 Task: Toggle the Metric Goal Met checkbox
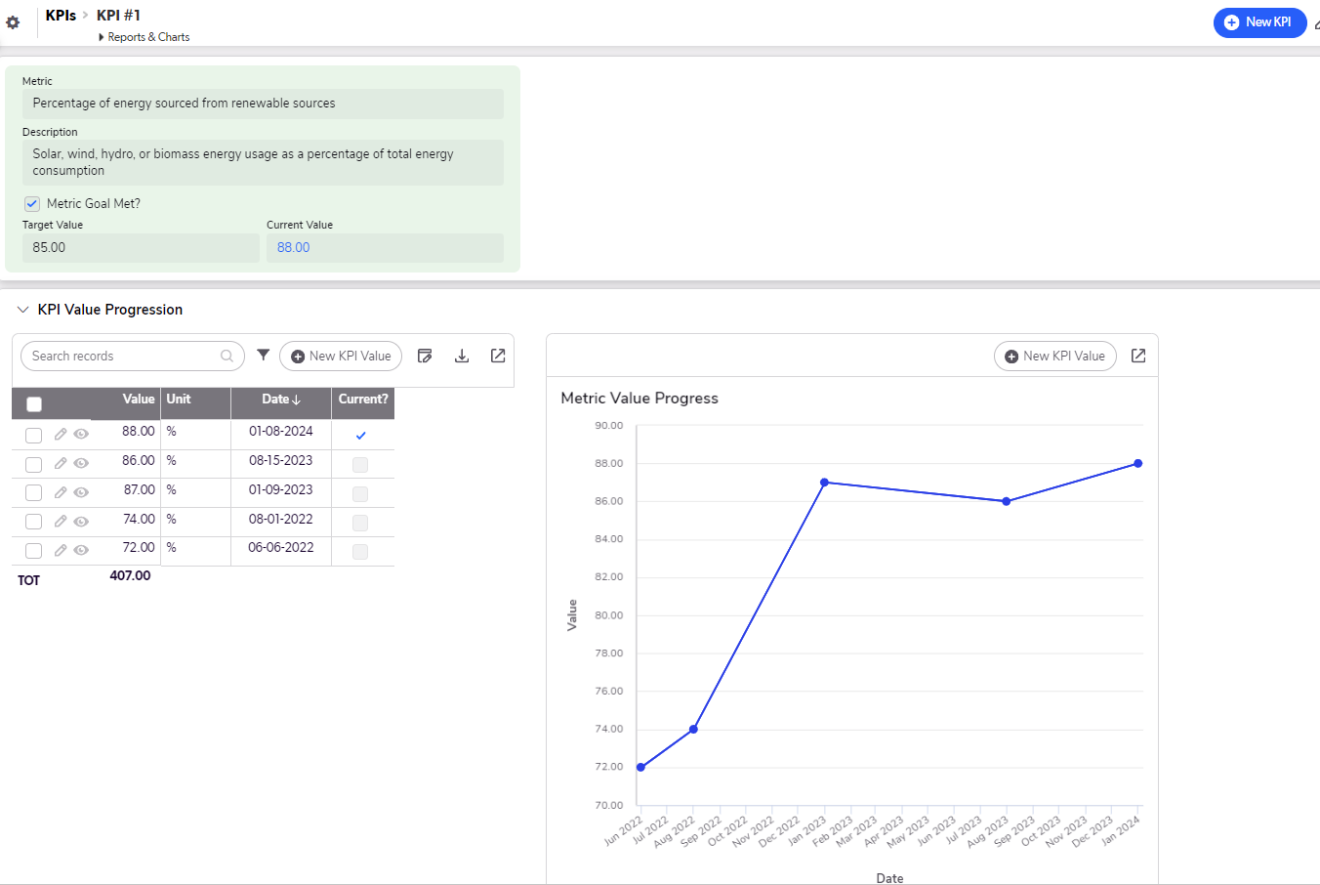[x=32, y=204]
